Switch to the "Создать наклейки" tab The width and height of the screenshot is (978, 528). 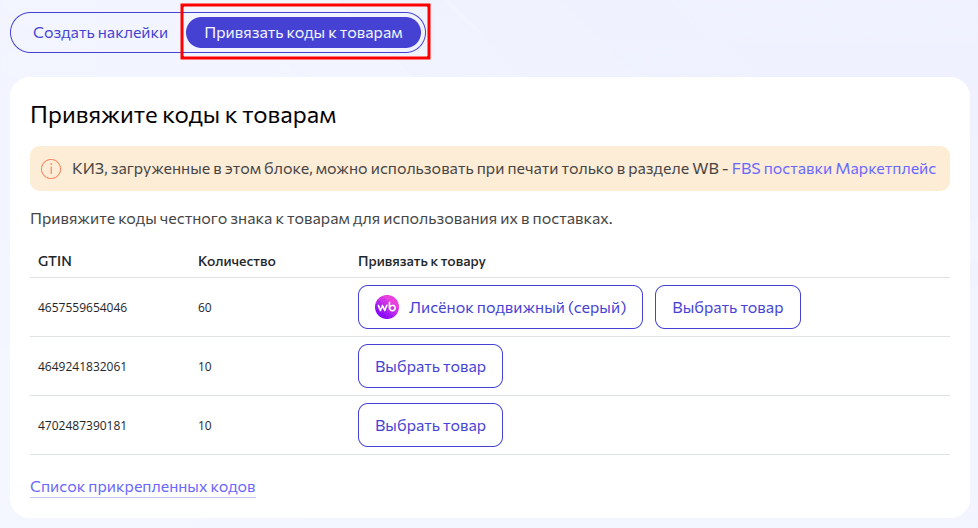(100, 32)
